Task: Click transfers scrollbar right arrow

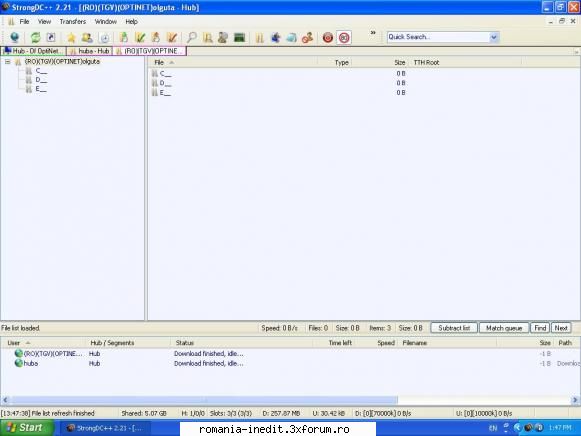Action: (x=575, y=400)
